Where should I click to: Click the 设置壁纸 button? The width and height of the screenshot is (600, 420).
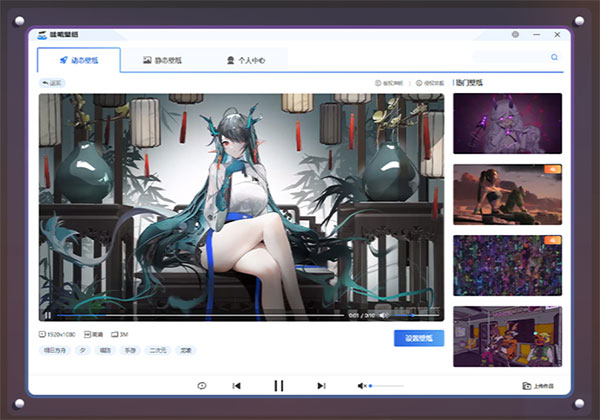pos(419,338)
